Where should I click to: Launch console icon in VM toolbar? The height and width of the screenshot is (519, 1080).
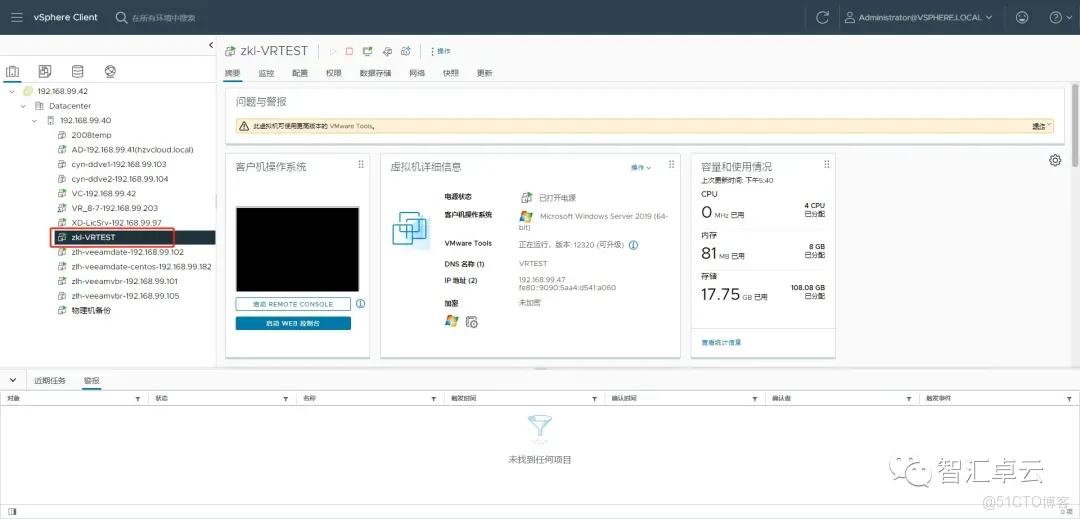click(x=368, y=51)
